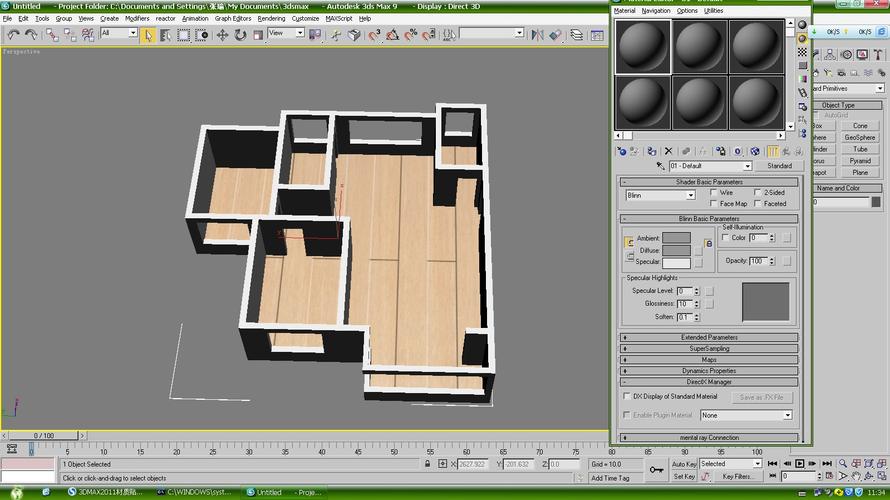Select the first material sample sphere

pos(641,46)
